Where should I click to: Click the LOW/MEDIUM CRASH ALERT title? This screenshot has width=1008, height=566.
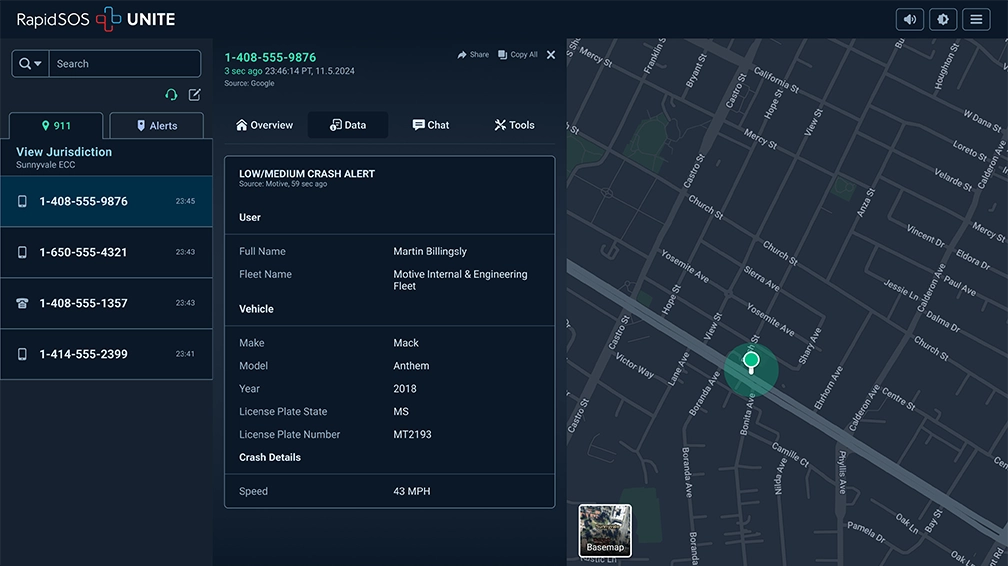tap(307, 174)
